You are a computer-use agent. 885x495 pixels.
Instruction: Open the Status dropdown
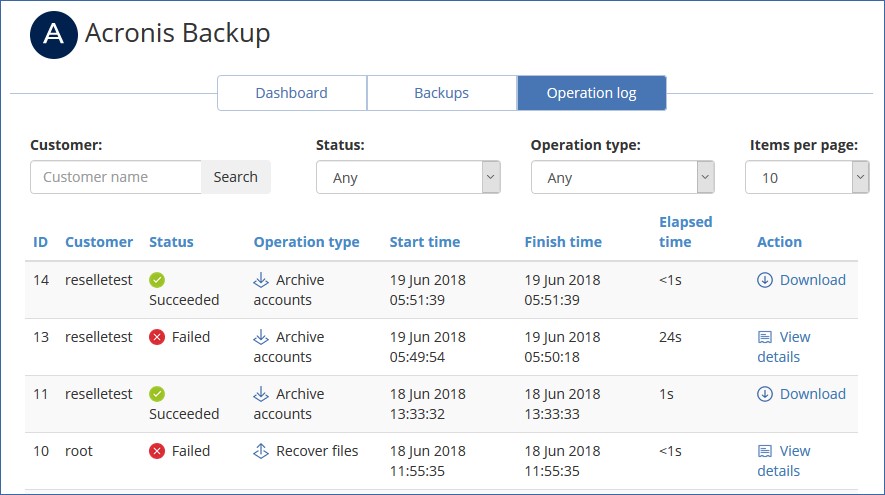point(408,177)
